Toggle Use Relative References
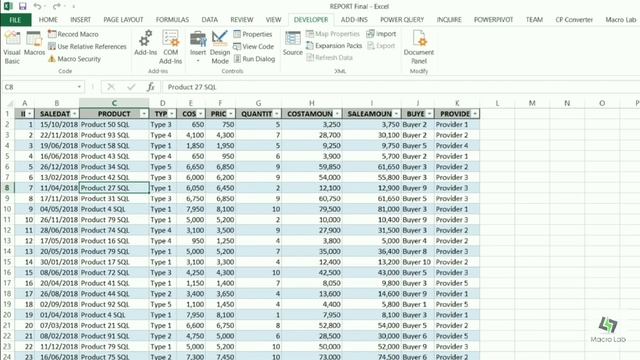 pos(87,47)
